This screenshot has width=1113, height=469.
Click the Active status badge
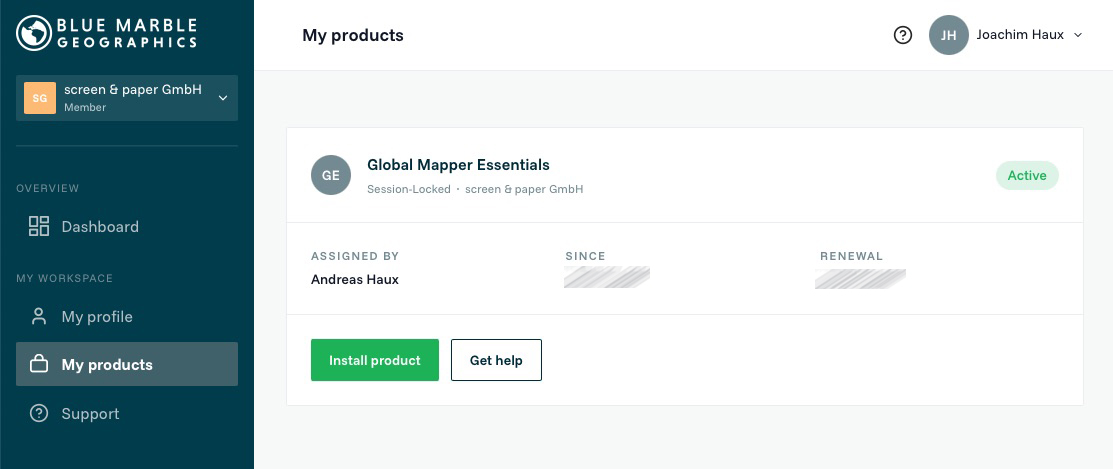(1027, 175)
